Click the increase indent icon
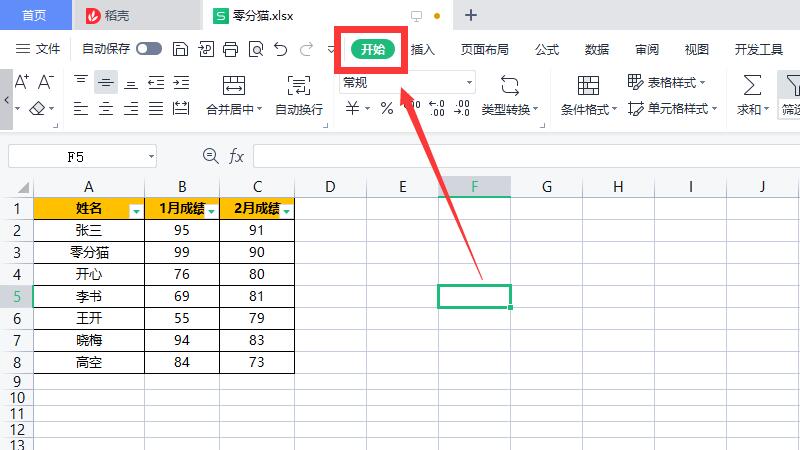The image size is (800, 450). 181,82
